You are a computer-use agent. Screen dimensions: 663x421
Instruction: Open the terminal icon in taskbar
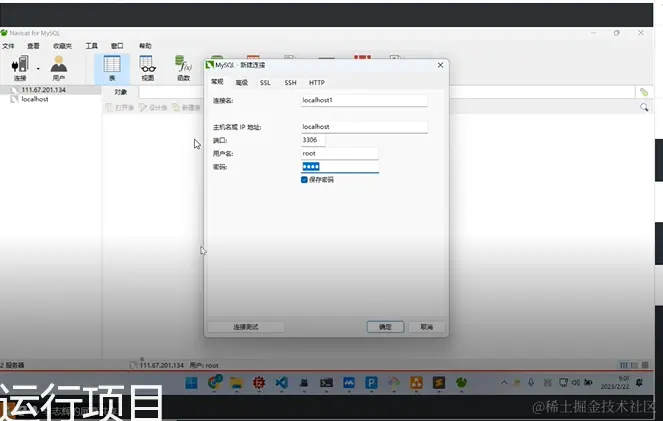[x=326, y=383]
